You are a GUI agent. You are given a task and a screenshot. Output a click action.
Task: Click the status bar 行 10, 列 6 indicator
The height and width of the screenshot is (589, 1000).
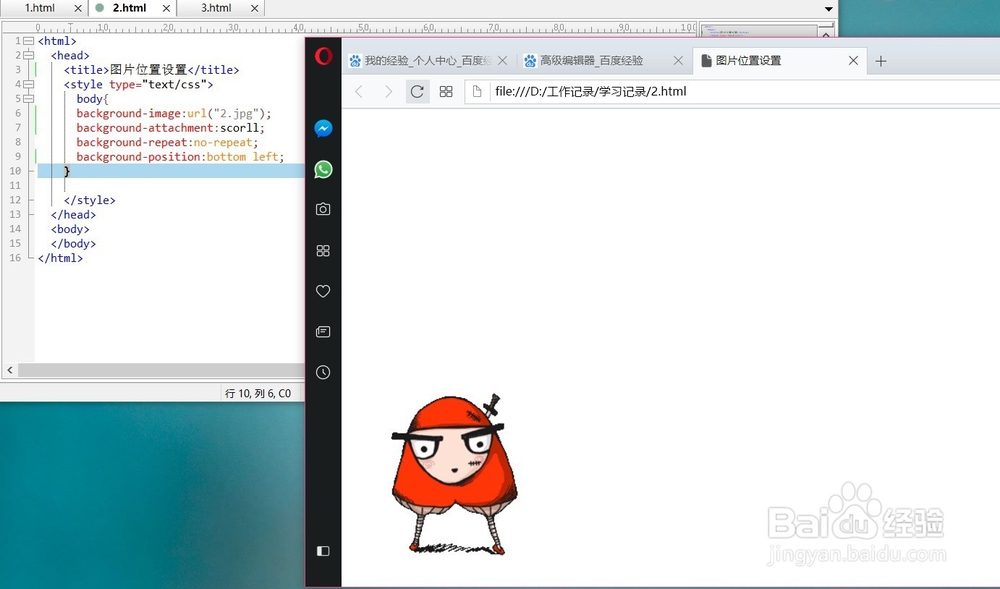point(258,393)
